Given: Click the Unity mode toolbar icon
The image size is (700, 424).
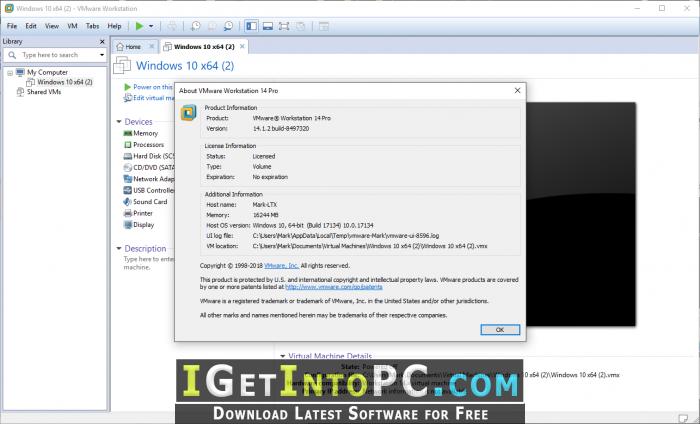Looking at the screenshot, I should 300,26.
